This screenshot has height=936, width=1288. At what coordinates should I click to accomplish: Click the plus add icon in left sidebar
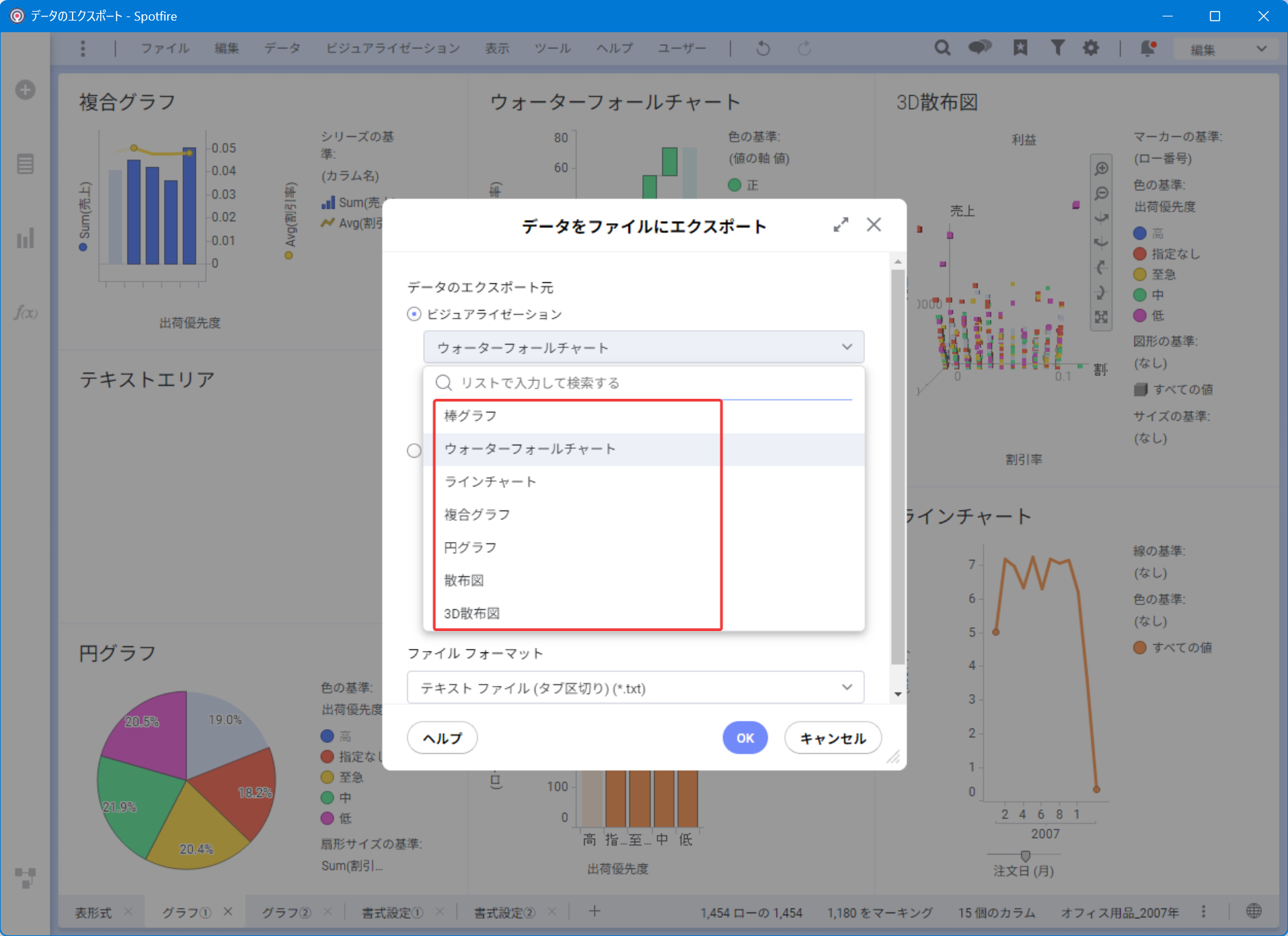(25, 90)
